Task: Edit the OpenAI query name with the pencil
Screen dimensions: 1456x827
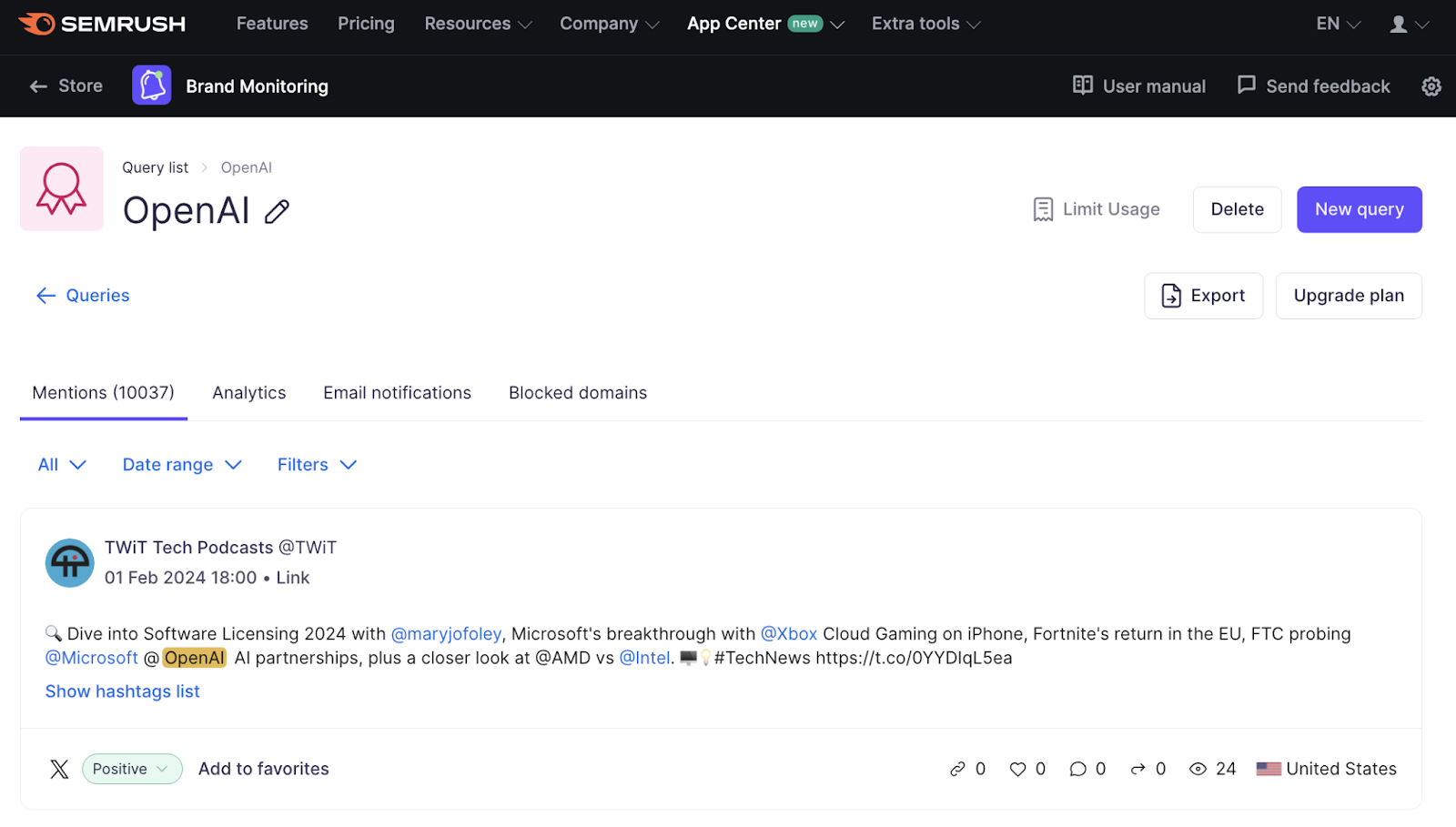Action: pos(276,211)
